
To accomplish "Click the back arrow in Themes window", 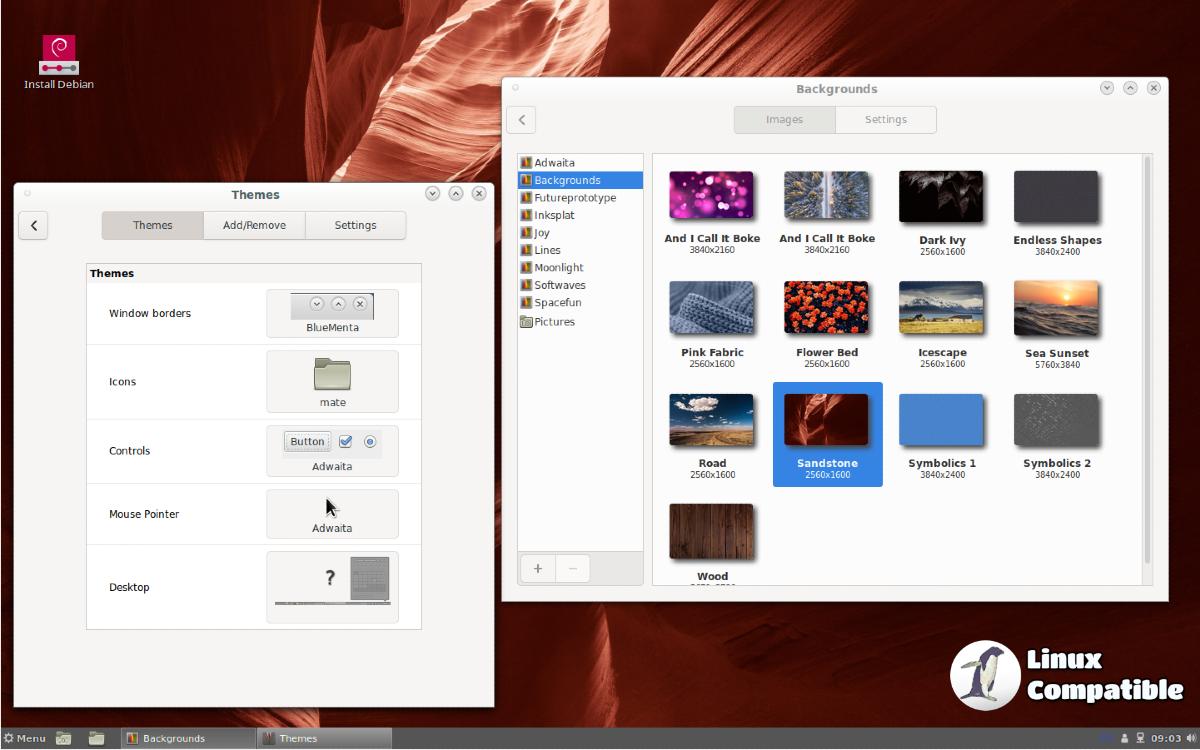I will [x=34, y=225].
